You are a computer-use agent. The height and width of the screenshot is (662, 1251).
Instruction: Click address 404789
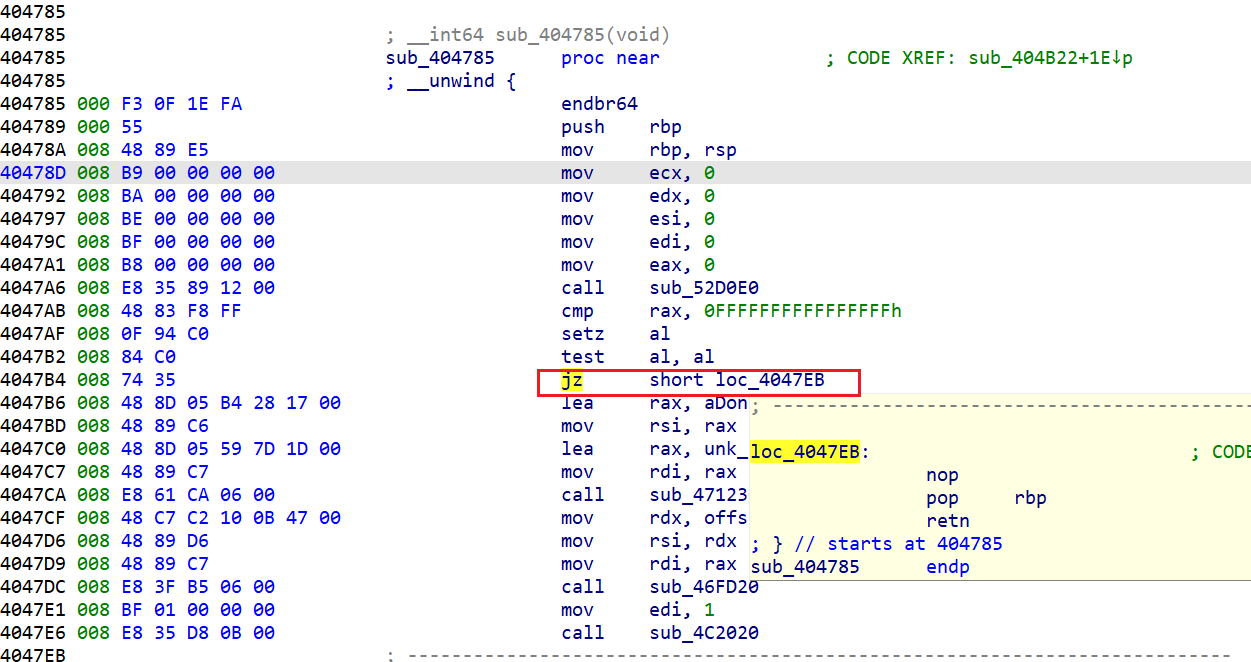[x=33, y=127]
